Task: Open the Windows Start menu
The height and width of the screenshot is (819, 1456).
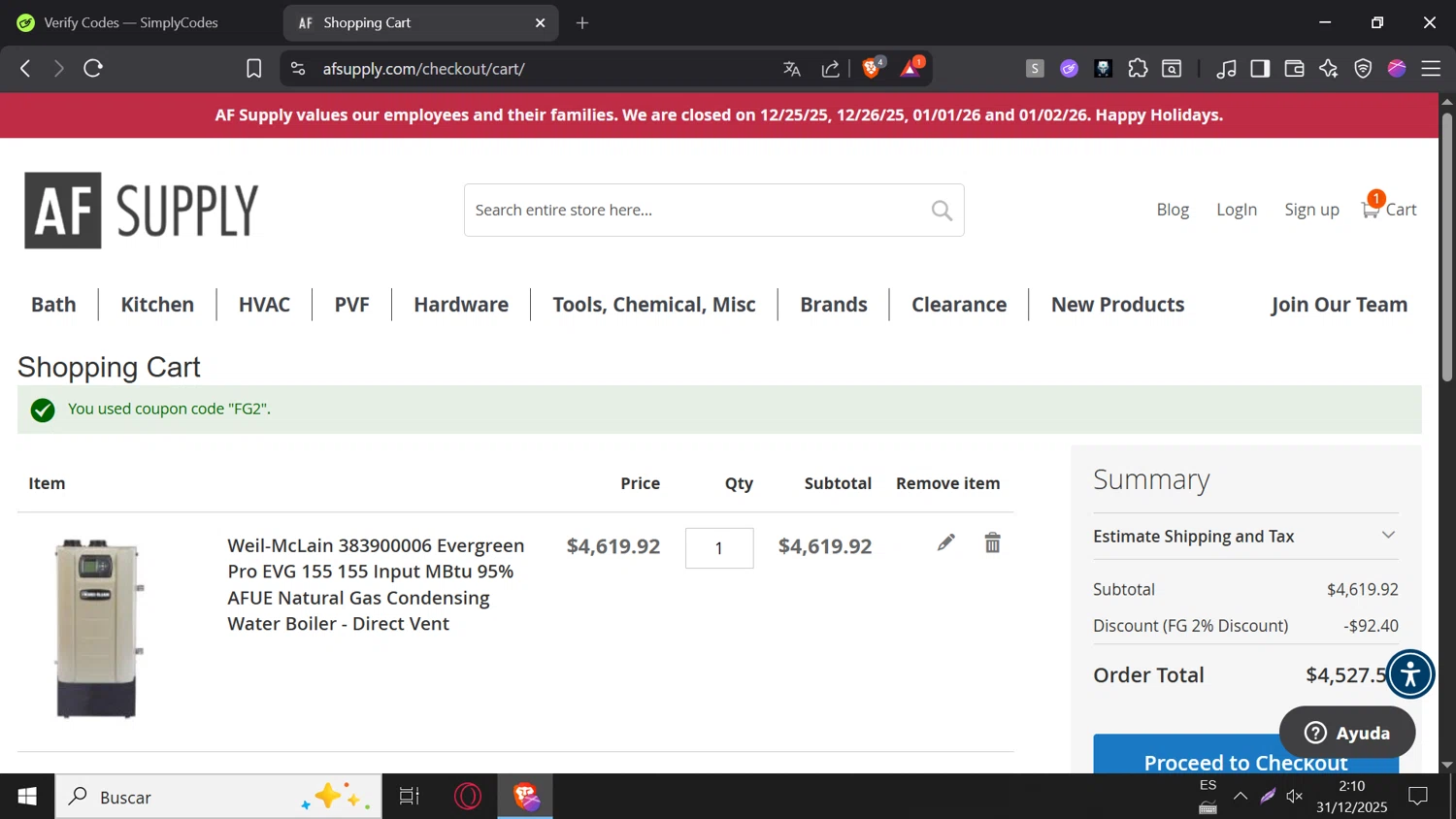Action: point(27,797)
